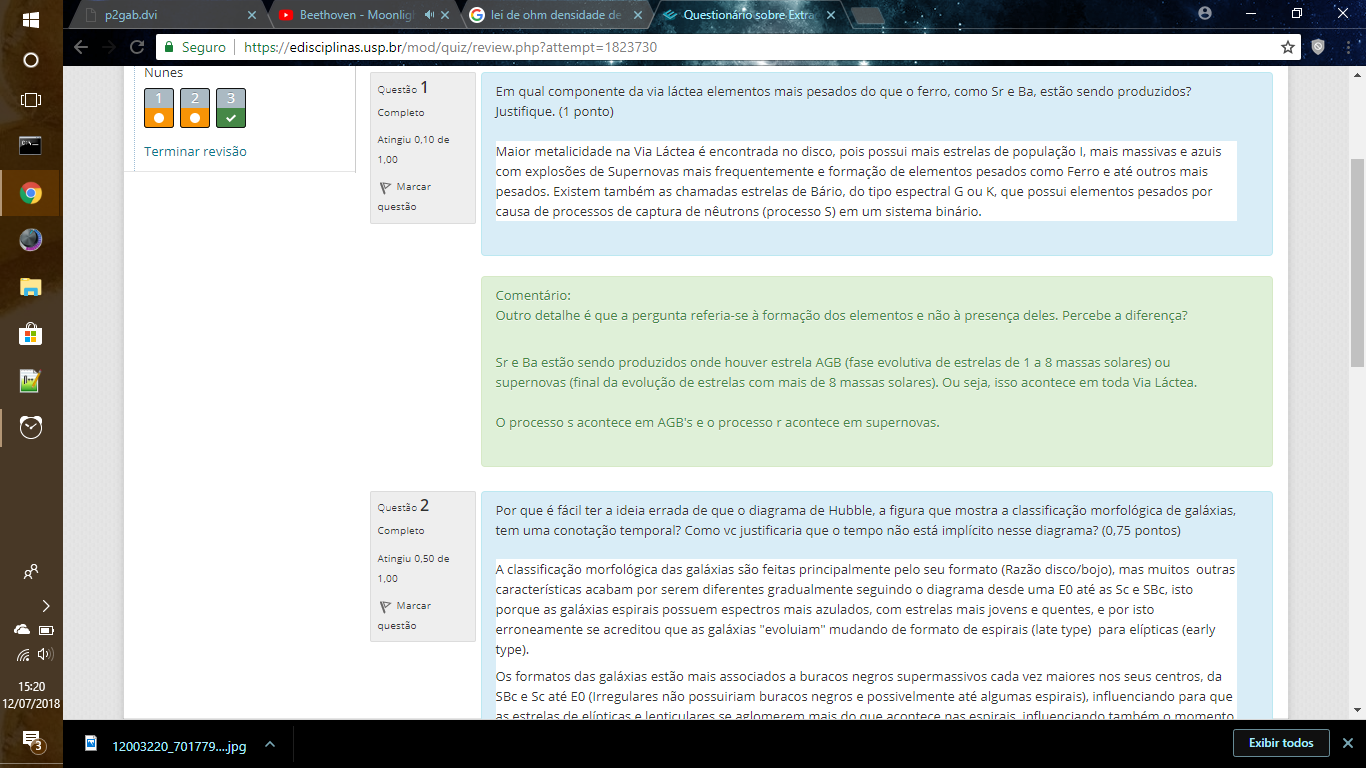This screenshot has height=768, width=1366.
Task: Open the Microsoft Store taskbar icon
Action: 31,334
